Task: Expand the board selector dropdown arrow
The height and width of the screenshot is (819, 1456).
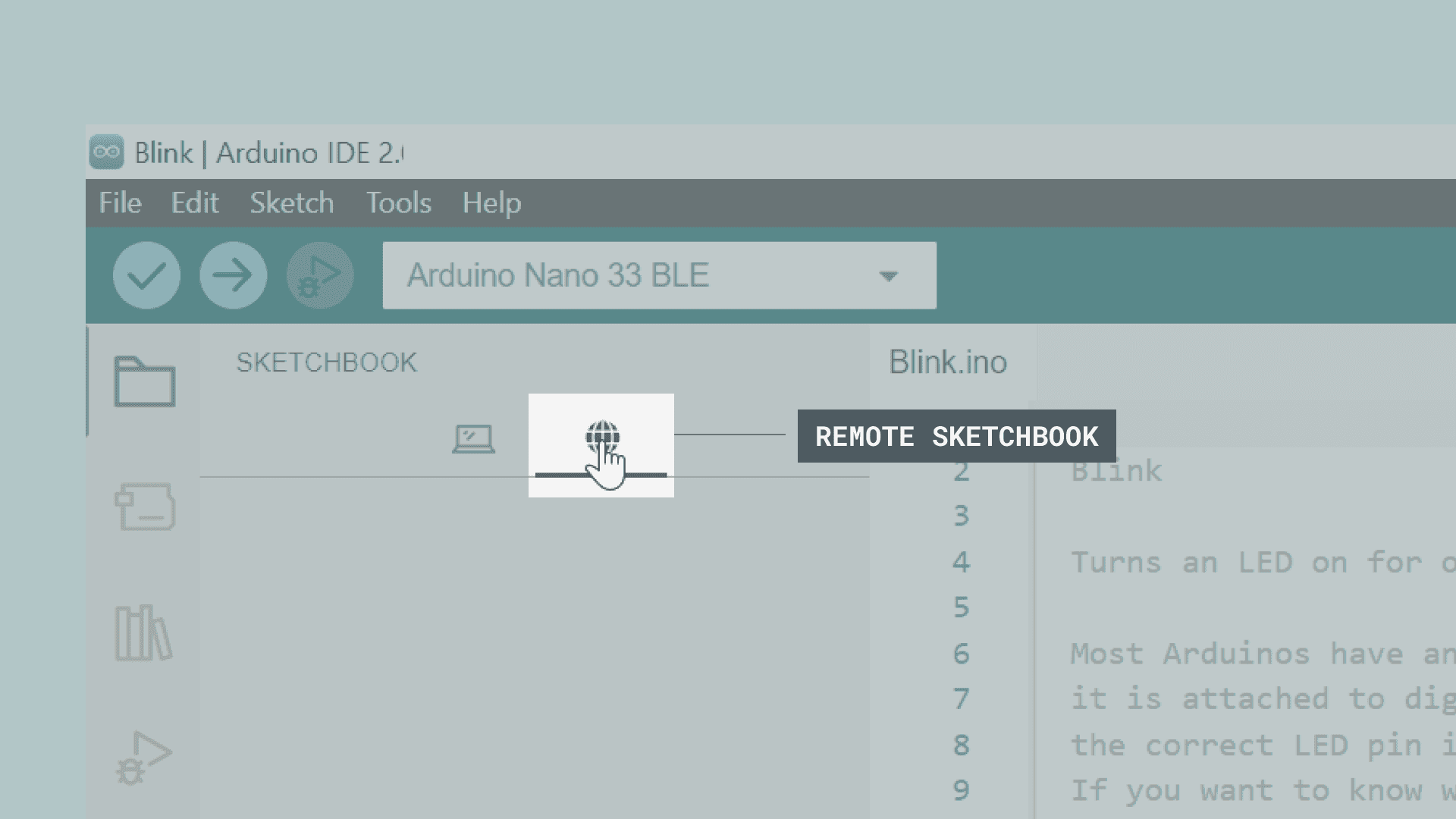Action: (888, 276)
